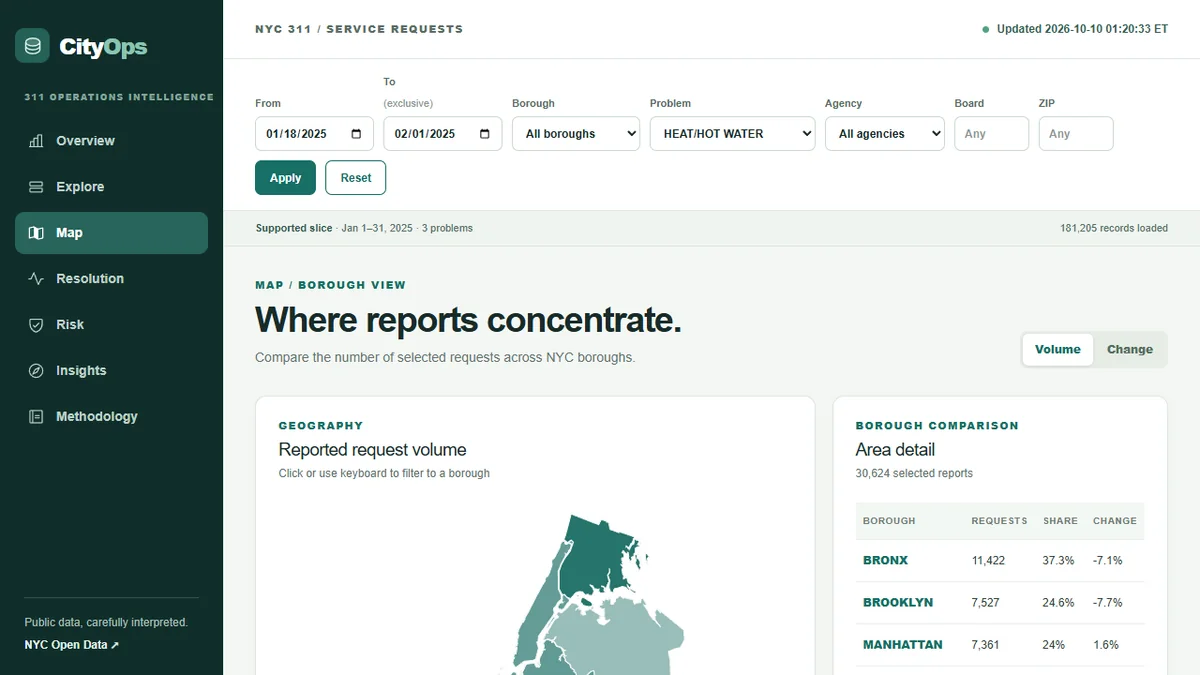
Task: Open the To date calendar picker icon
Action: 485,134
